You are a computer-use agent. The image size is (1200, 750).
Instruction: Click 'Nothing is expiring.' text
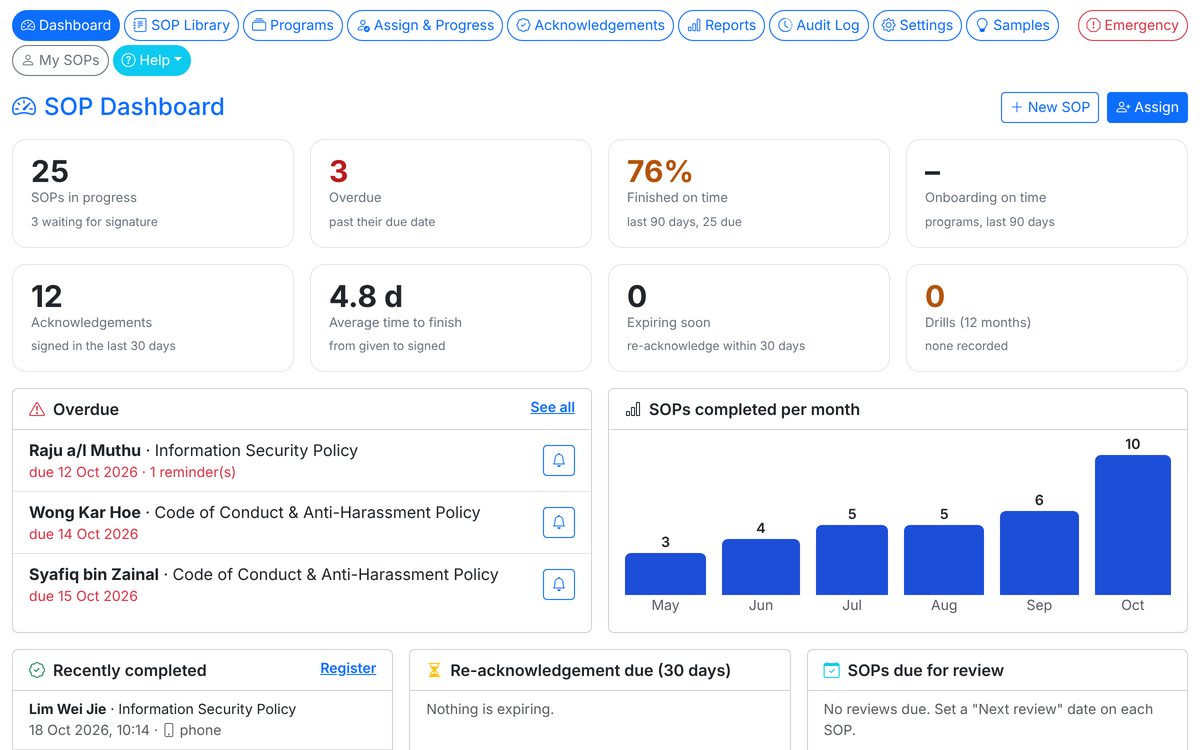click(x=490, y=709)
